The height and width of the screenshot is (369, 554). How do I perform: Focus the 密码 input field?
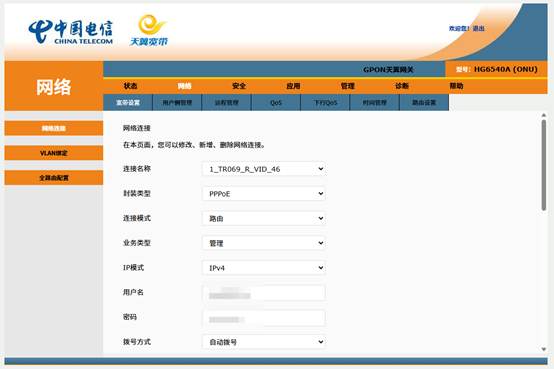264,318
